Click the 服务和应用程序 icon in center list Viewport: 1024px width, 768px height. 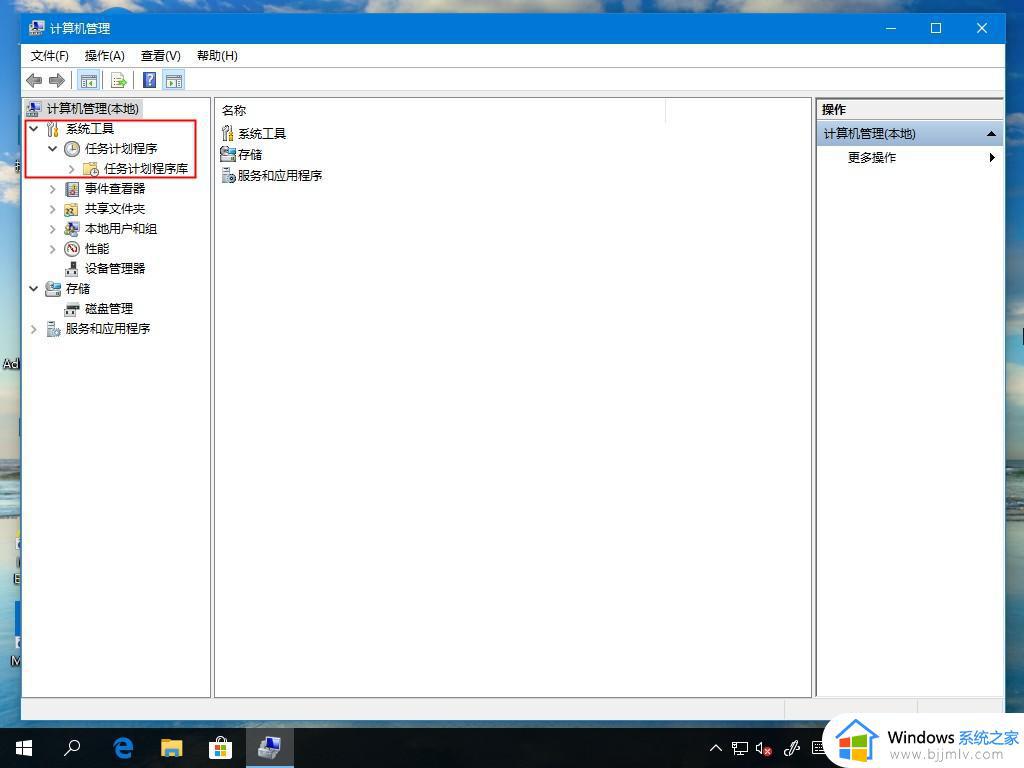click(228, 175)
